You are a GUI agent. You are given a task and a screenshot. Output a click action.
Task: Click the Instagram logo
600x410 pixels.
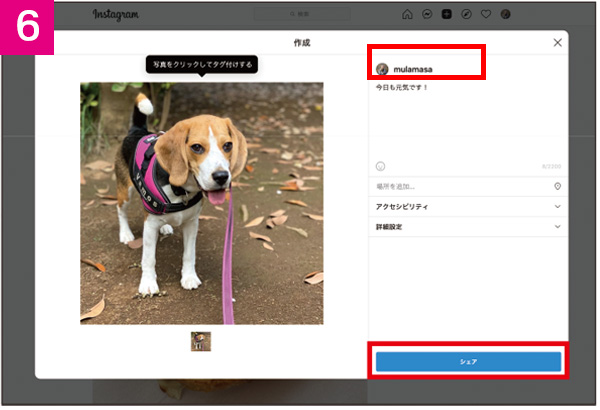[x=116, y=15]
